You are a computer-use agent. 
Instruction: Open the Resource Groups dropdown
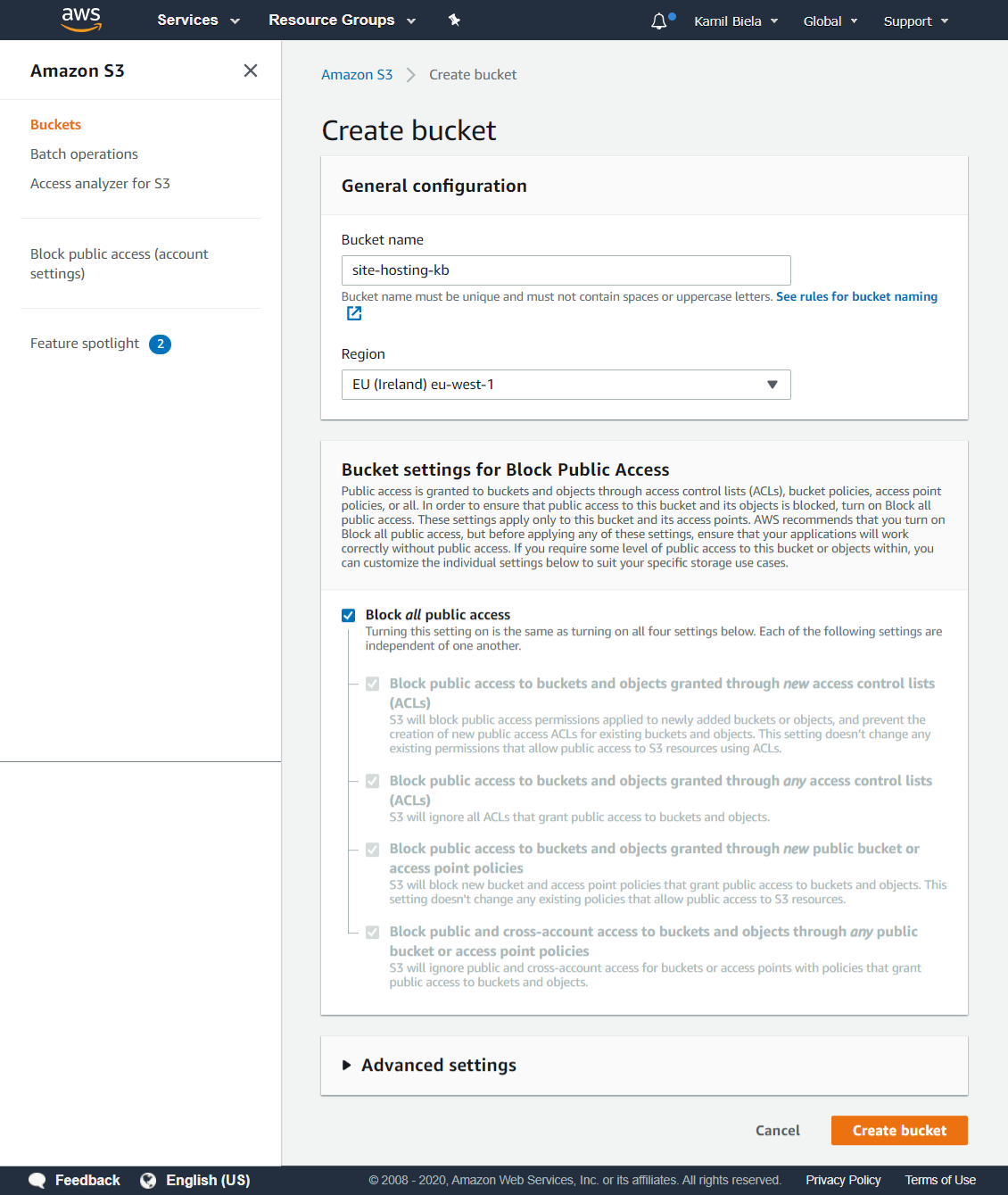[x=342, y=20]
